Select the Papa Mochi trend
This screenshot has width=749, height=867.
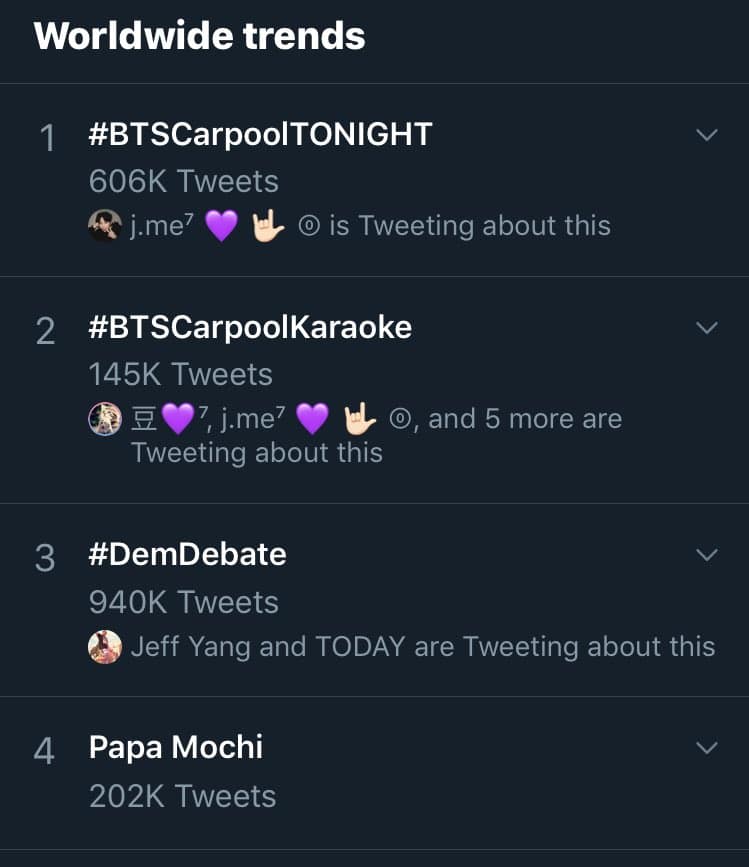coord(176,747)
